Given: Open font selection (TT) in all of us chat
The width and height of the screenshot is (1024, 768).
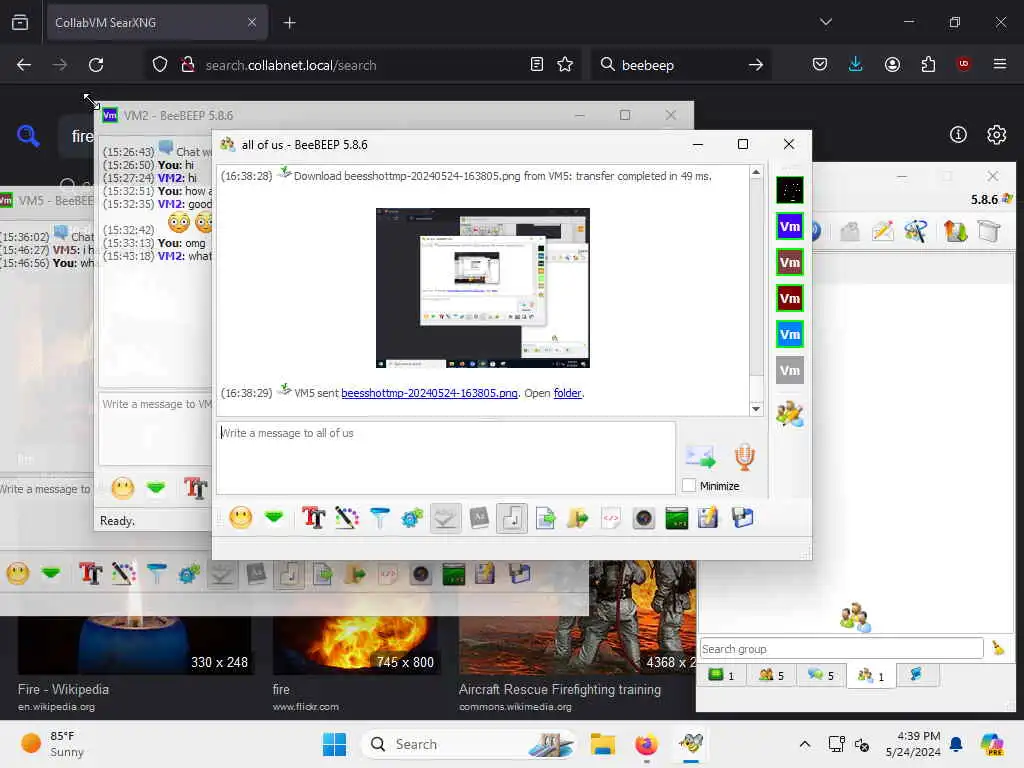Looking at the screenshot, I should [313, 518].
